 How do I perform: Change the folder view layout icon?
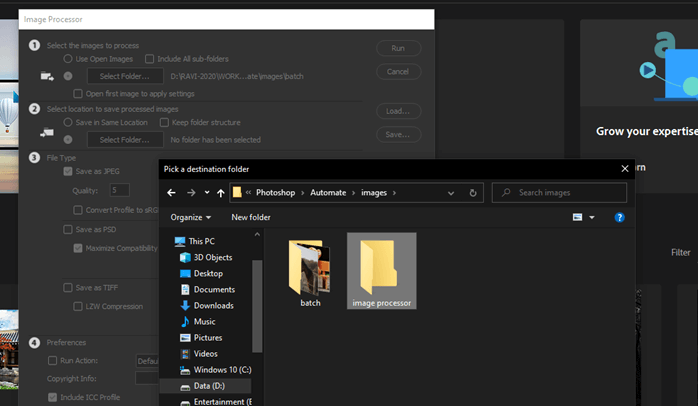(x=577, y=217)
